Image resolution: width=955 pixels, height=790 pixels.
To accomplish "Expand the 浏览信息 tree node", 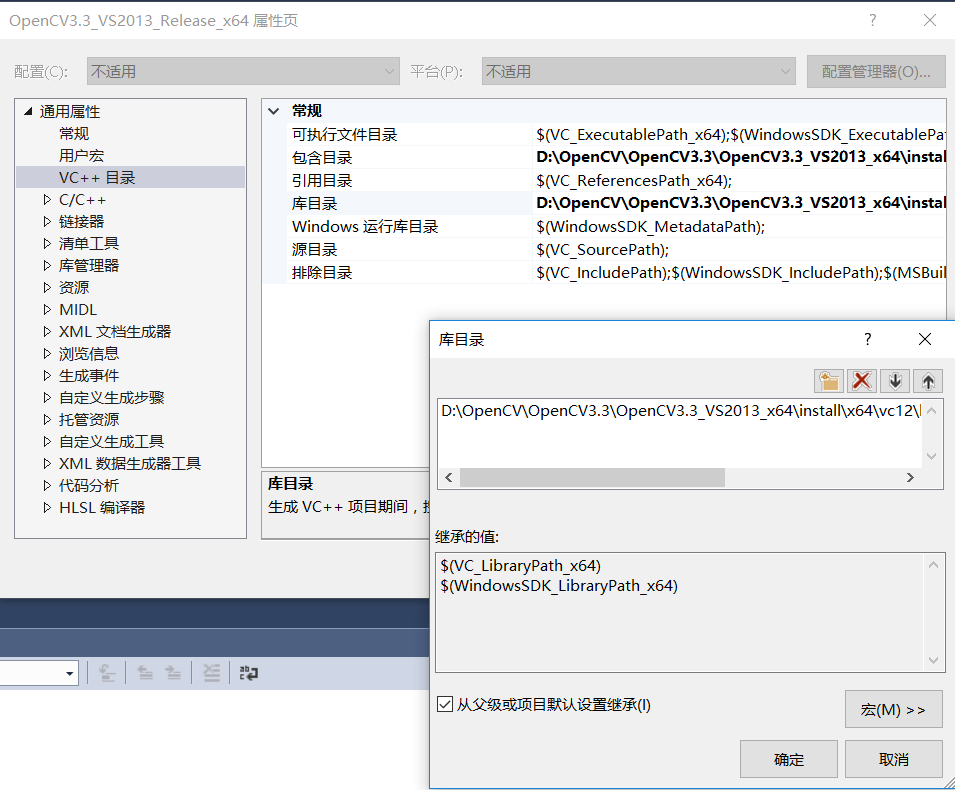I will (x=47, y=353).
